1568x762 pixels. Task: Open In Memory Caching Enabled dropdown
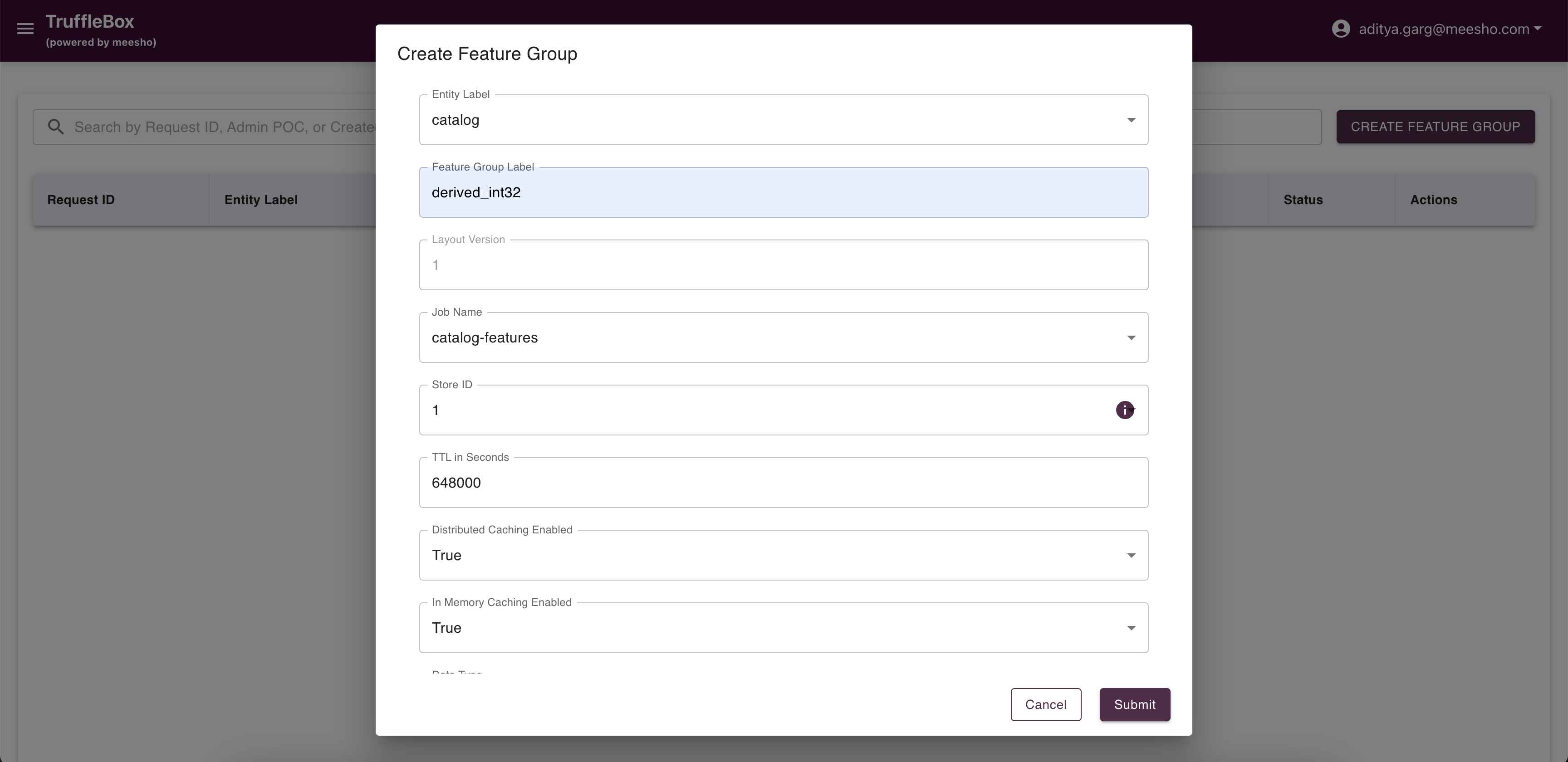click(x=784, y=627)
